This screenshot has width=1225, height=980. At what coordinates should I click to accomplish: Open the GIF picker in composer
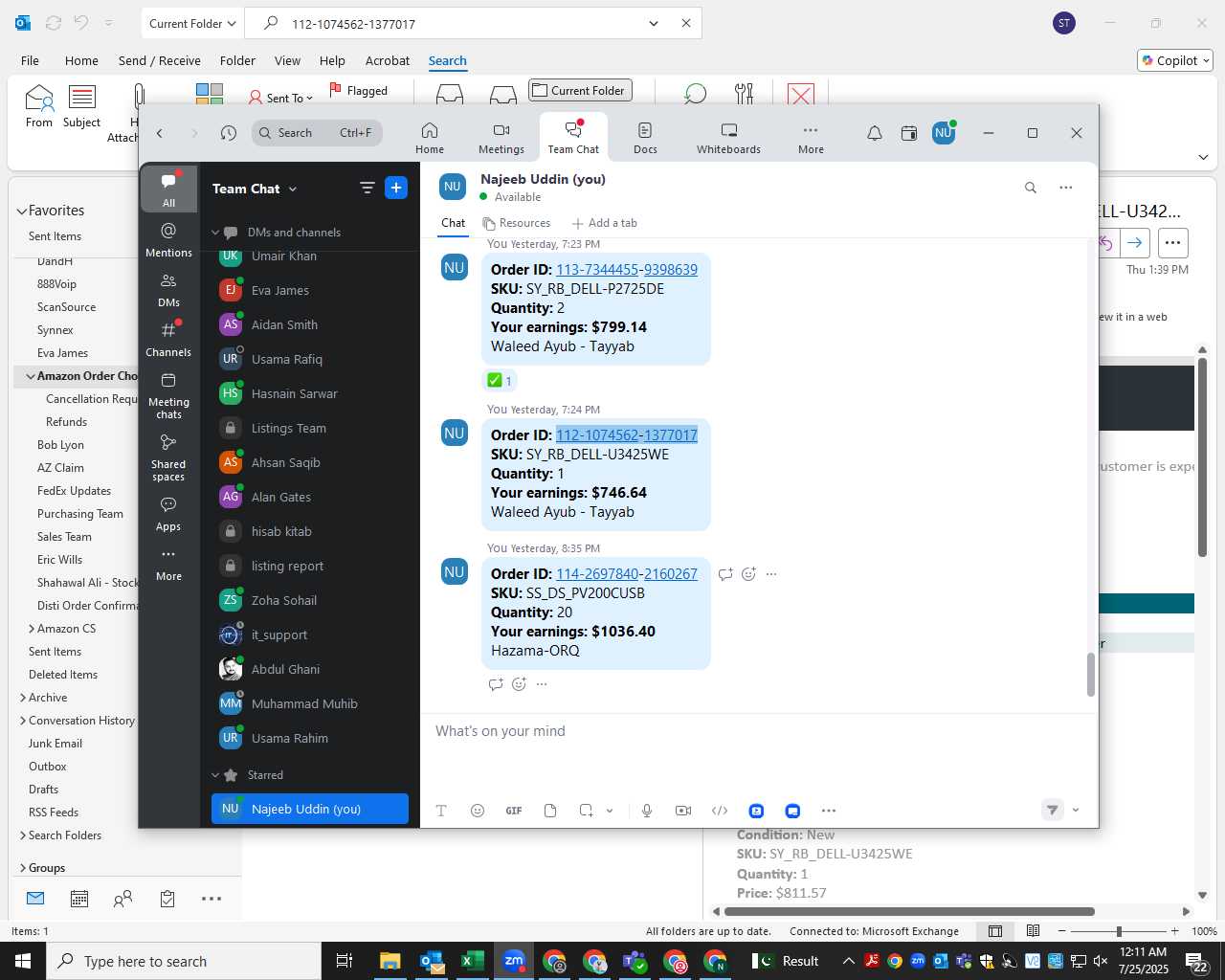point(514,811)
